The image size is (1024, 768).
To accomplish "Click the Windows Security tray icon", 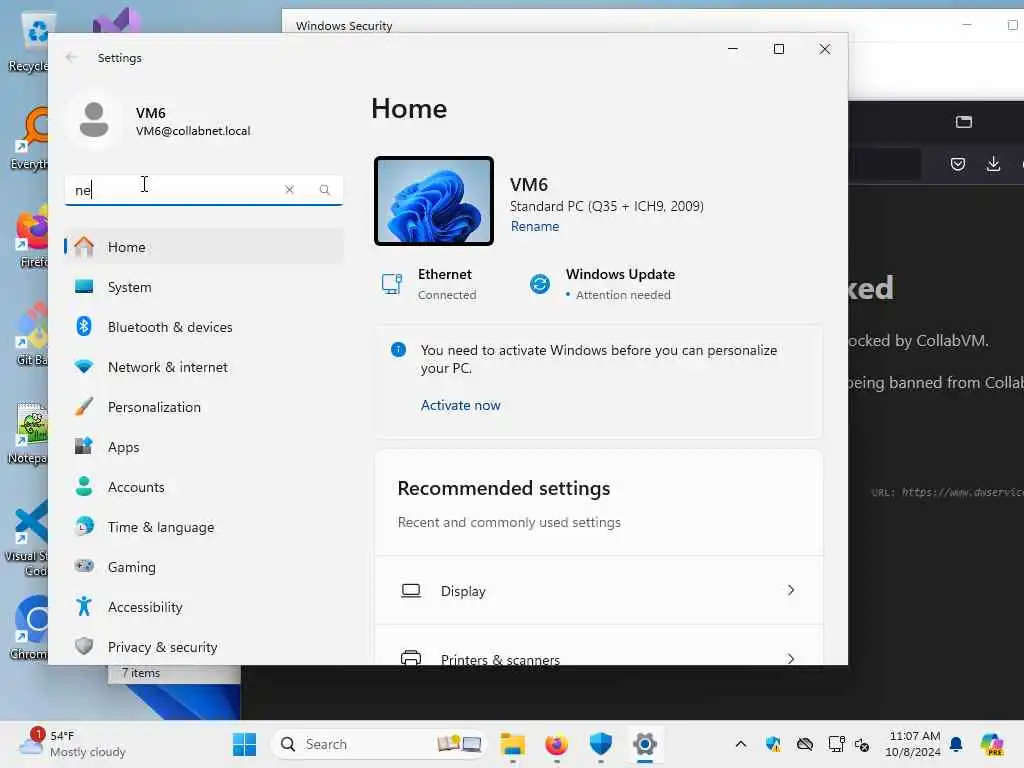I will 773,744.
